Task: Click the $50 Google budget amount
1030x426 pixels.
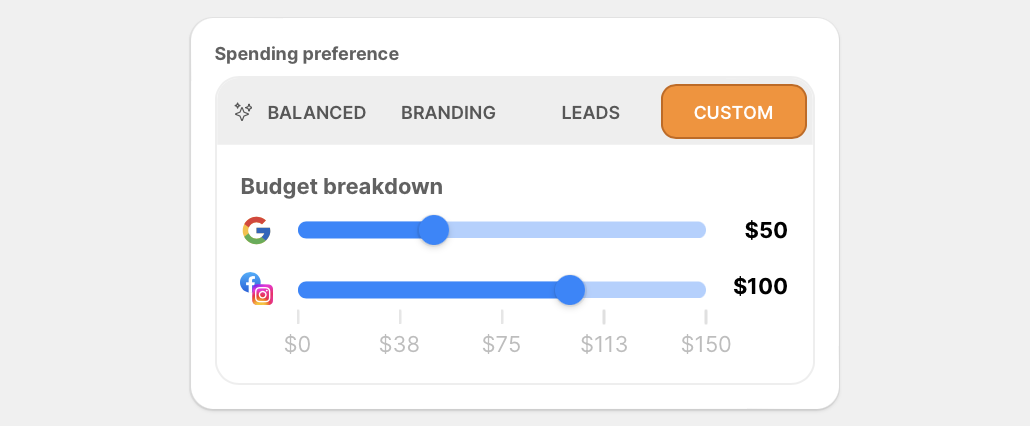Action: point(766,230)
